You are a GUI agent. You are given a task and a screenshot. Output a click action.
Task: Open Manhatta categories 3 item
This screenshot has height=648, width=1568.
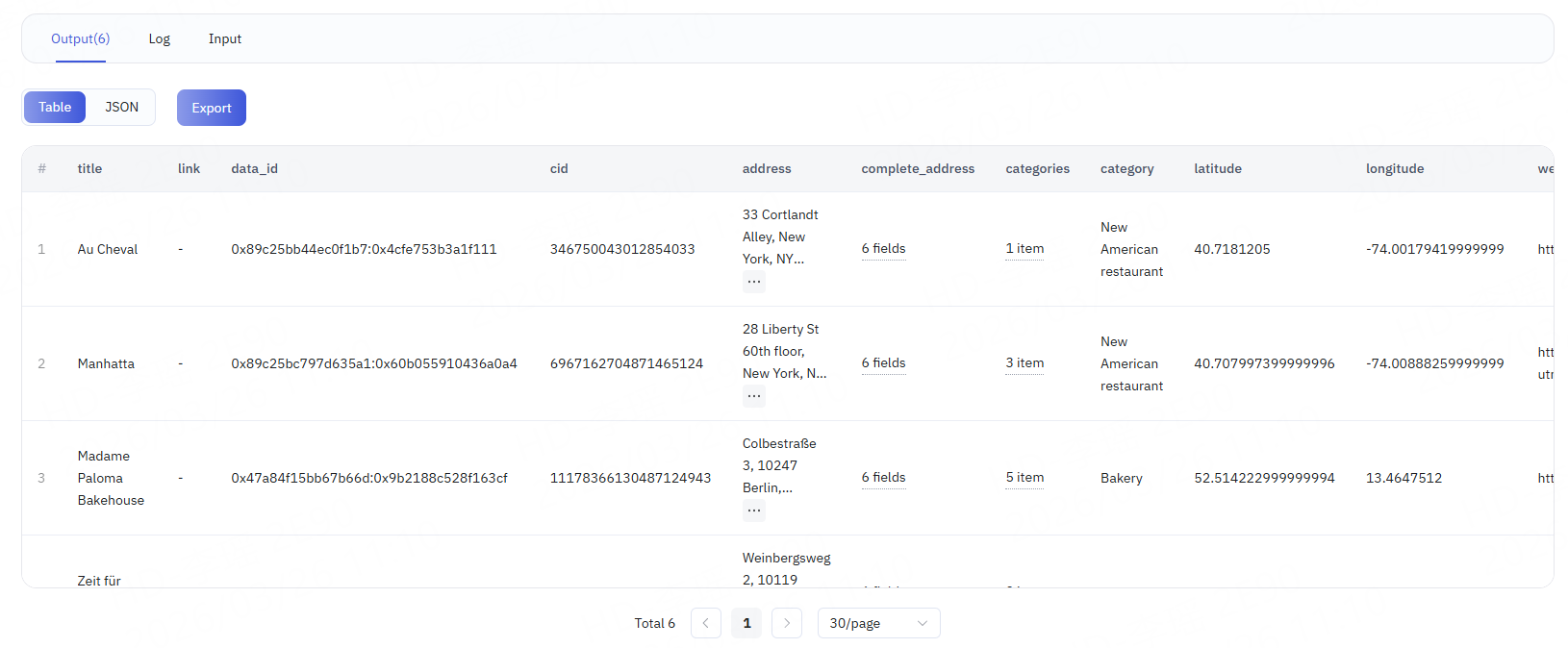1024,363
